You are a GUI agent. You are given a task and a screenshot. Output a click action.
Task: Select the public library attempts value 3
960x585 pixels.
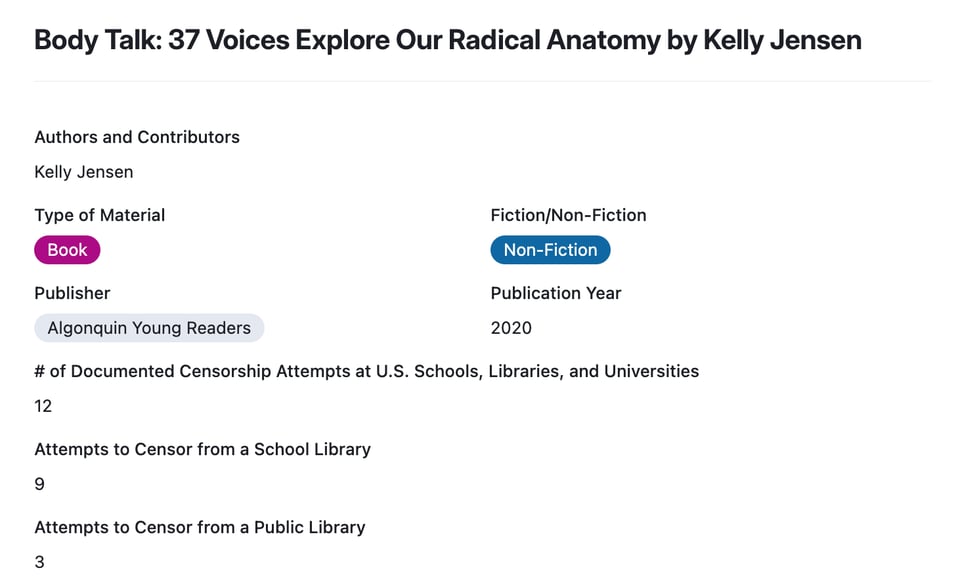click(x=40, y=562)
